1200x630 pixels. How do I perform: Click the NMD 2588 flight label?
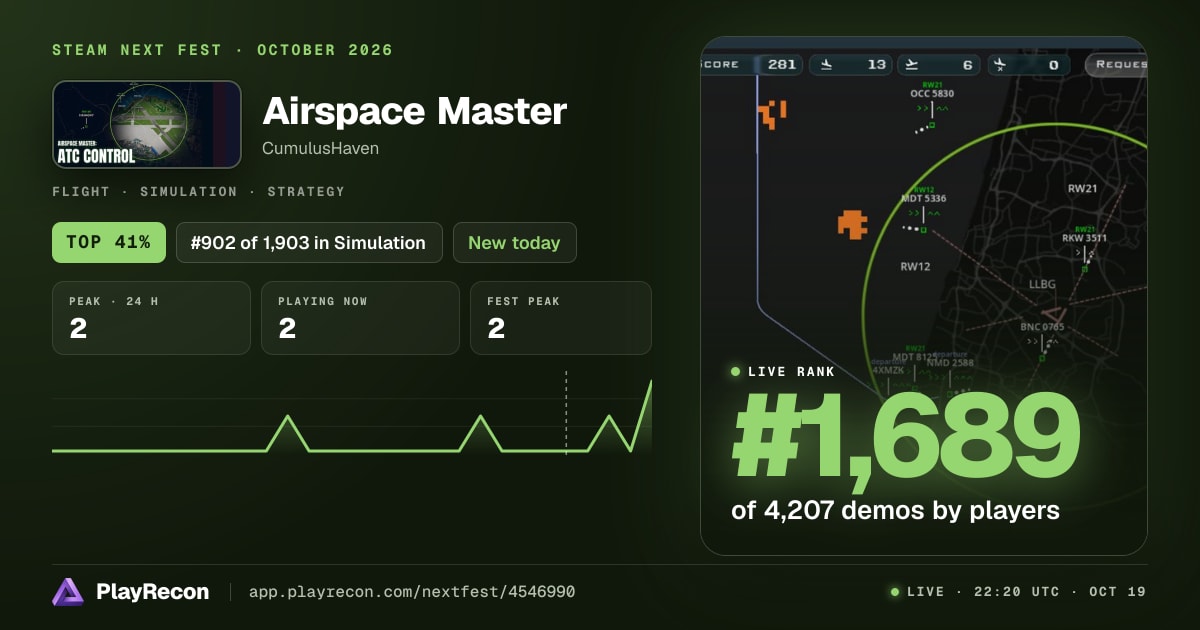click(x=950, y=363)
